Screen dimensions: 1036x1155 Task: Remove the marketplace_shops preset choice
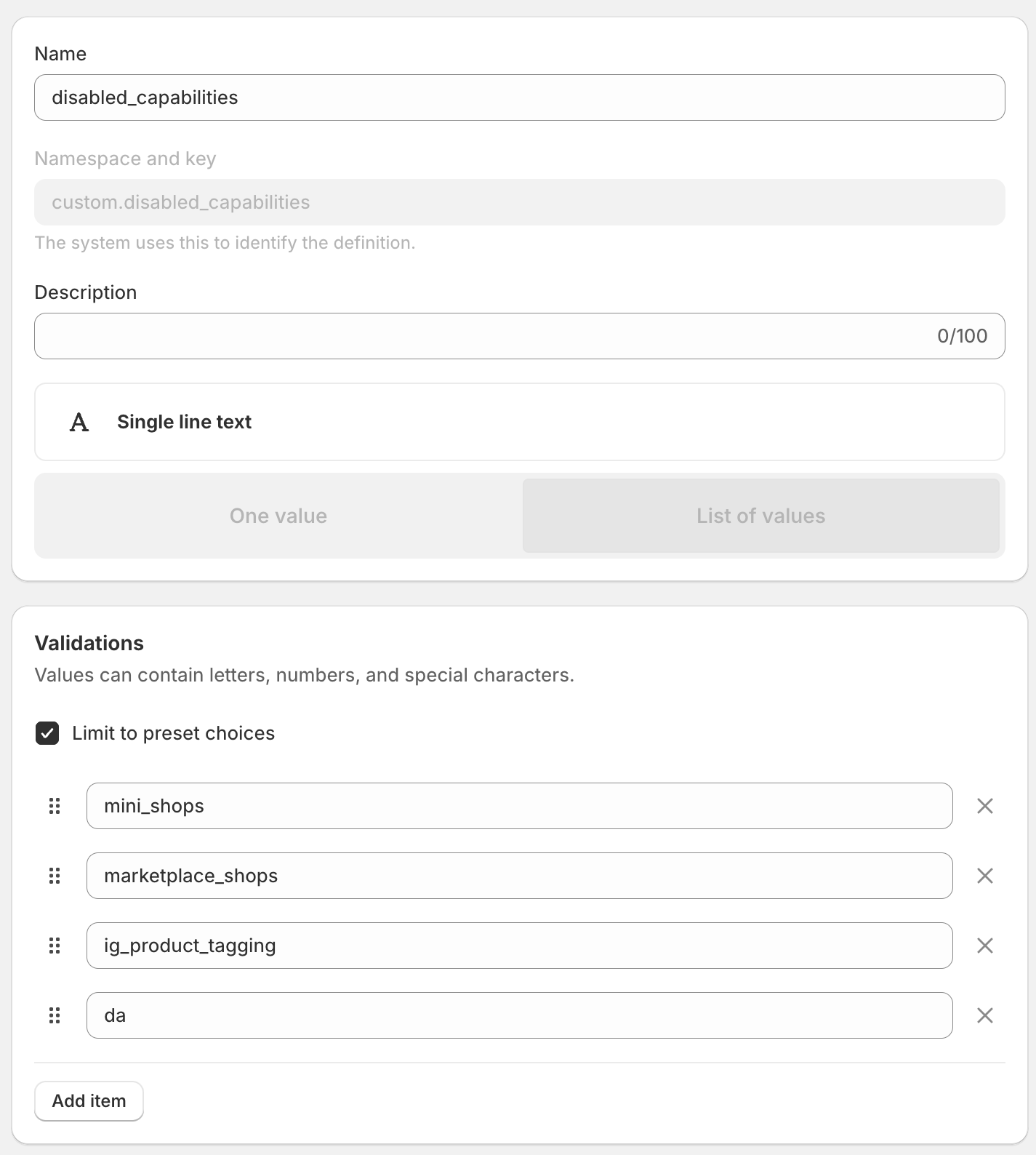tap(985, 876)
